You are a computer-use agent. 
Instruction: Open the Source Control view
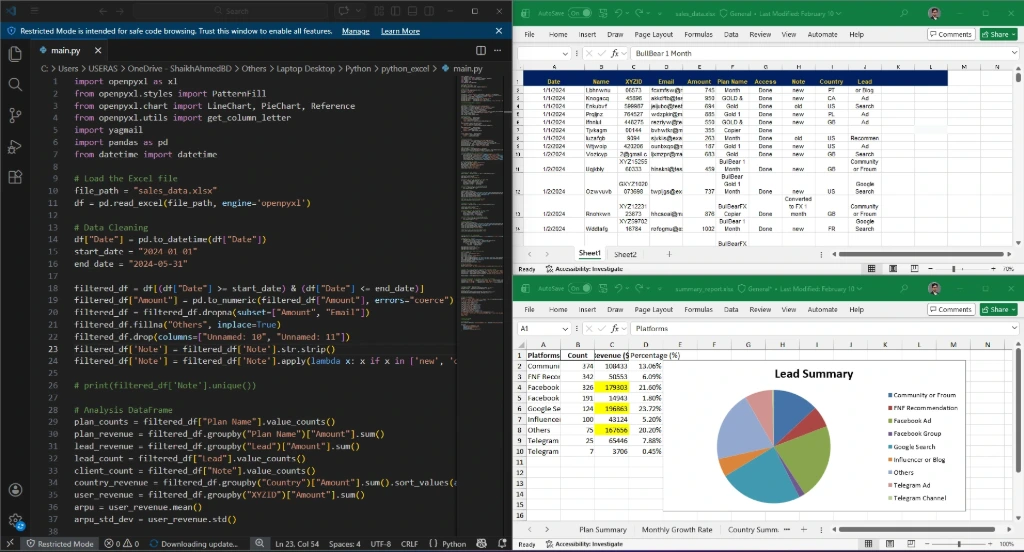tap(15, 115)
